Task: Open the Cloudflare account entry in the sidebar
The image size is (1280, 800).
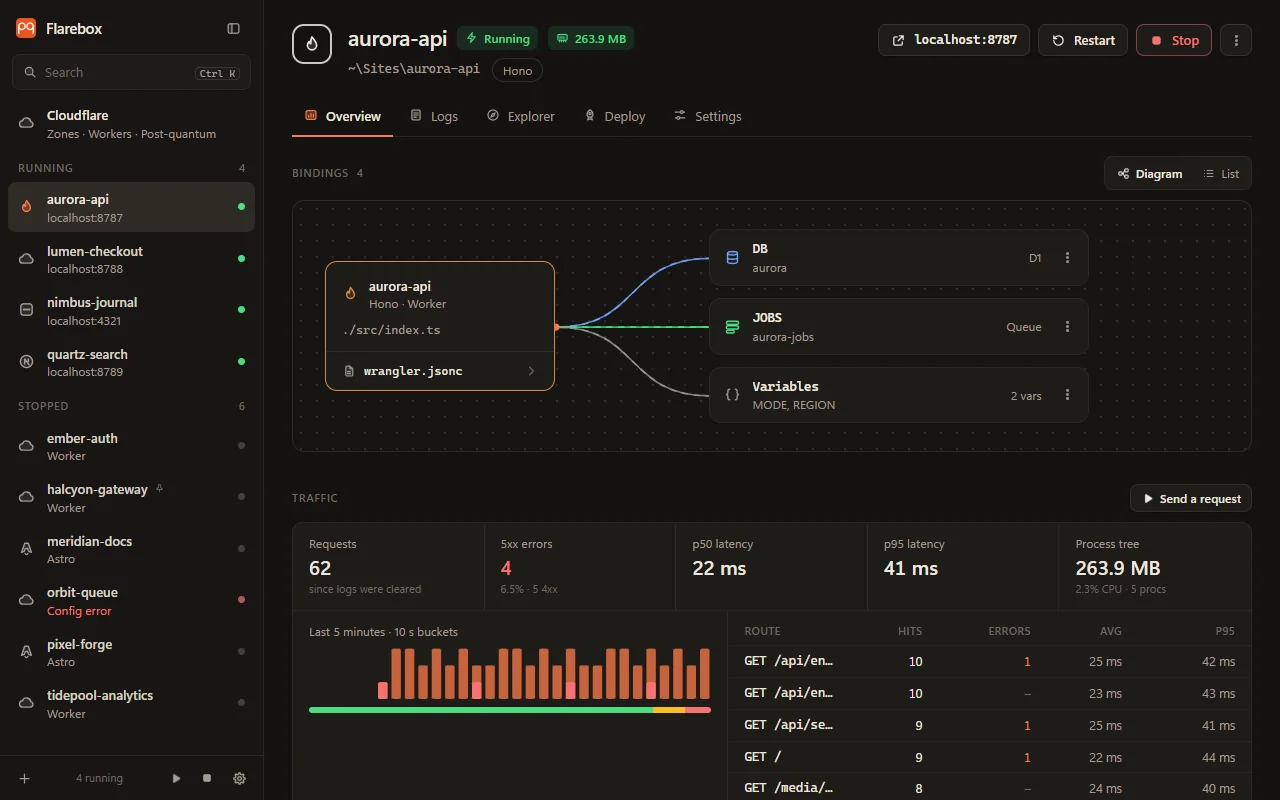Action: 131,124
